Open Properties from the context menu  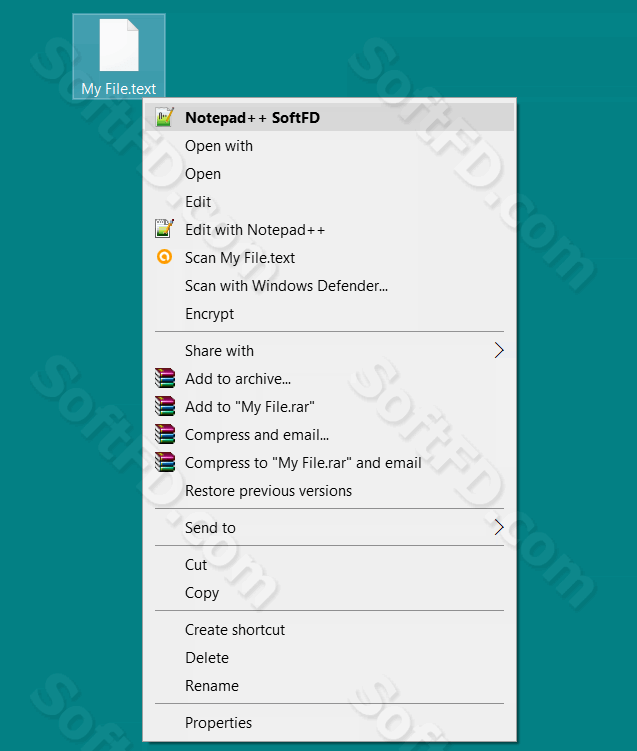click(330, 722)
